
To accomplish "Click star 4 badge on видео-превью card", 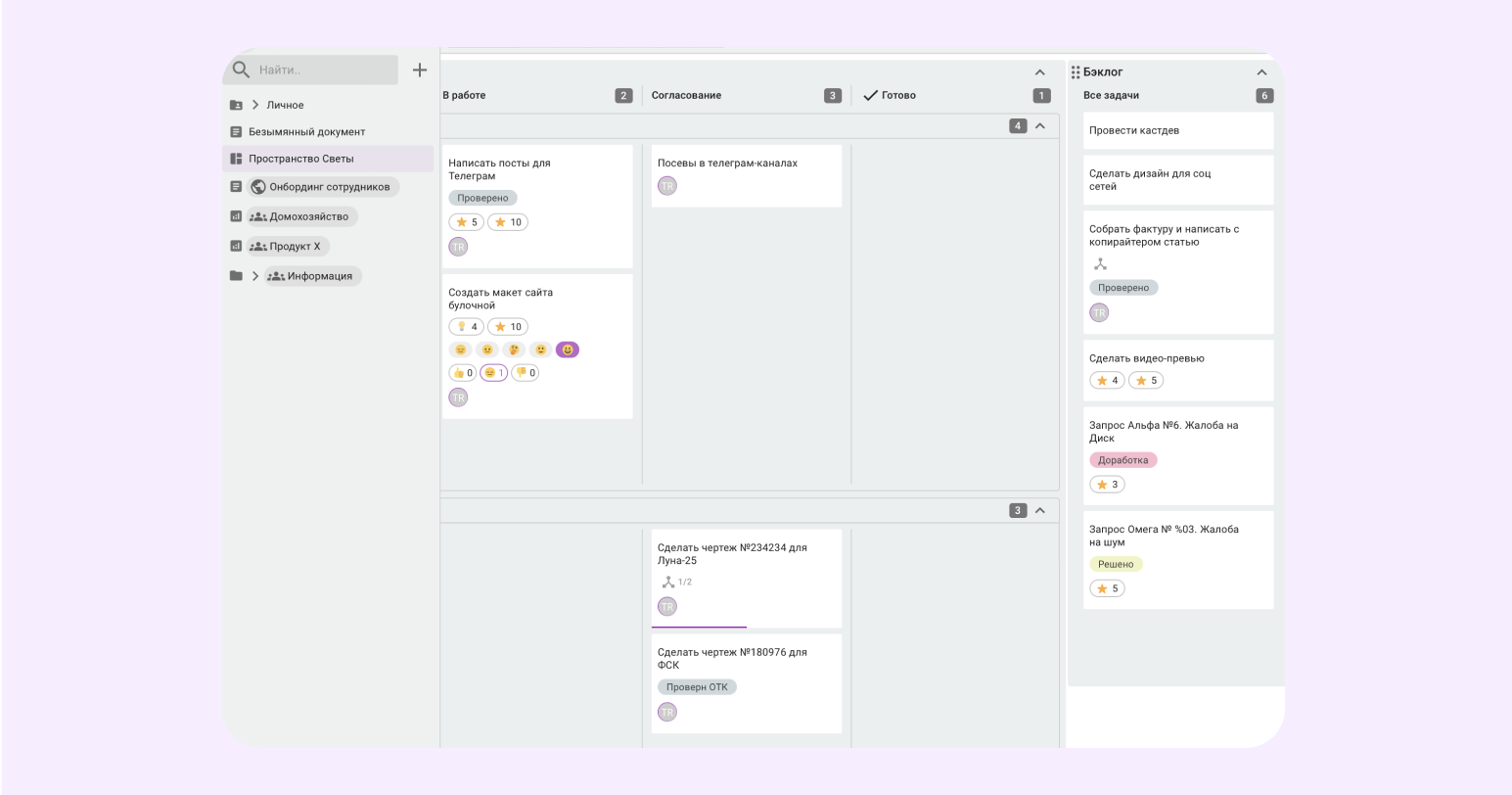I will click(x=1107, y=381).
